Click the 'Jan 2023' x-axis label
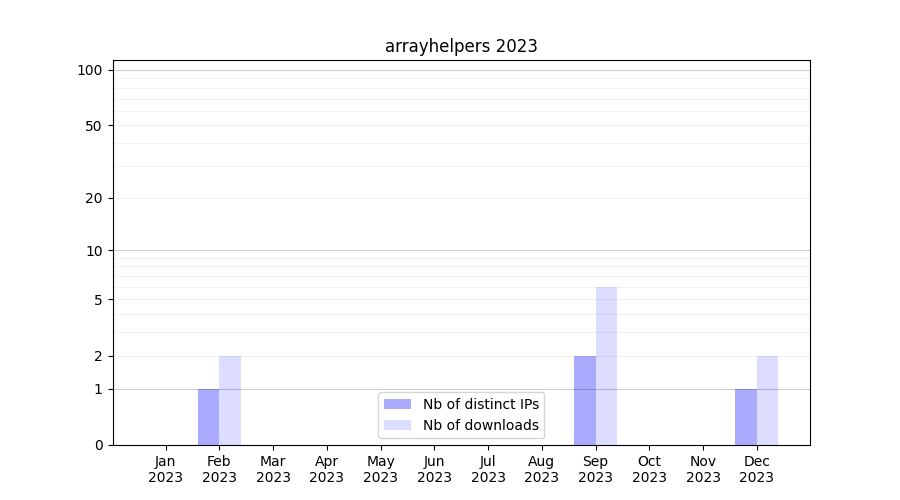900x500 pixels. [x=166, y=469]
